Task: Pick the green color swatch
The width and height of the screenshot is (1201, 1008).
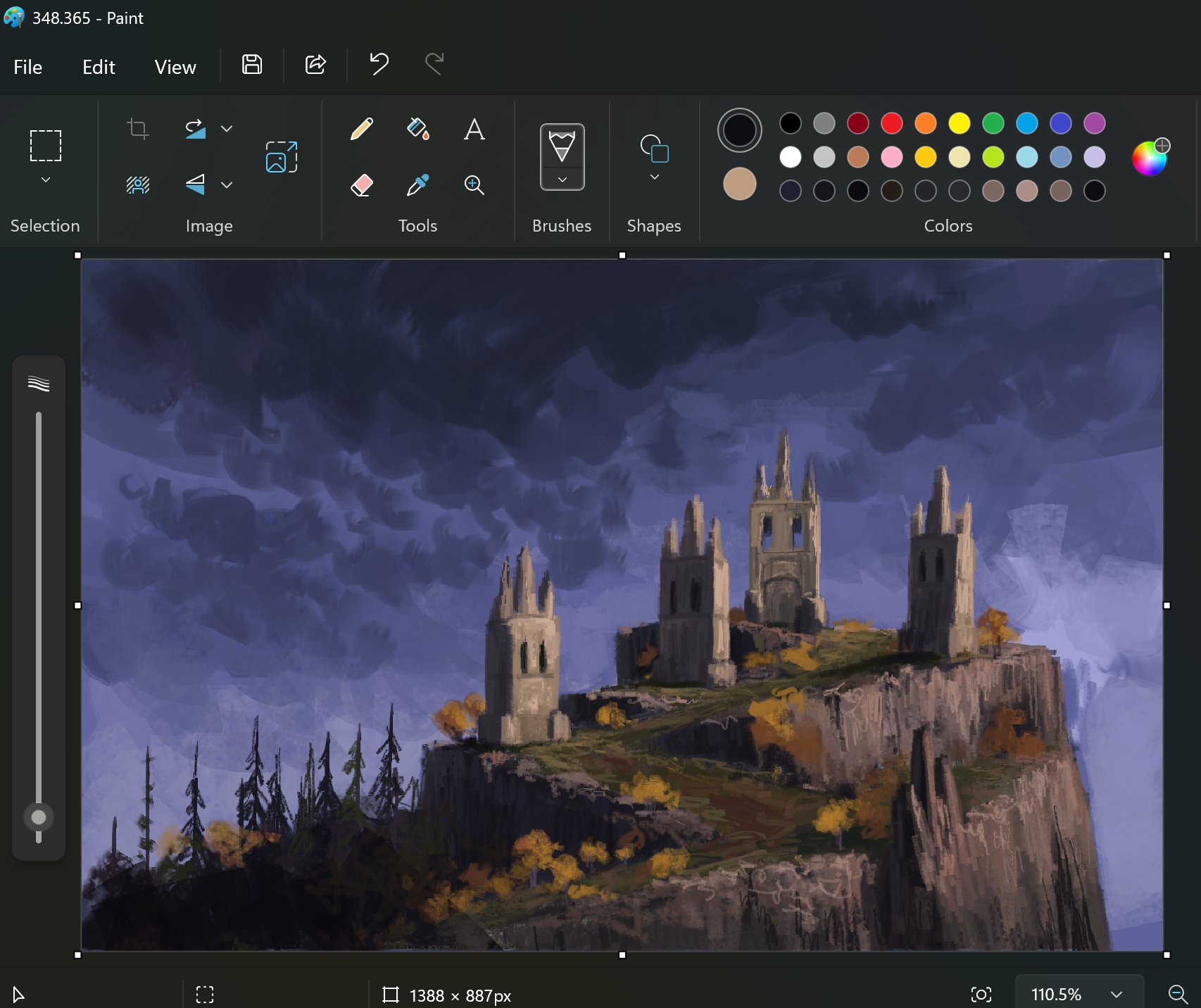Action: tap(993, 123)
